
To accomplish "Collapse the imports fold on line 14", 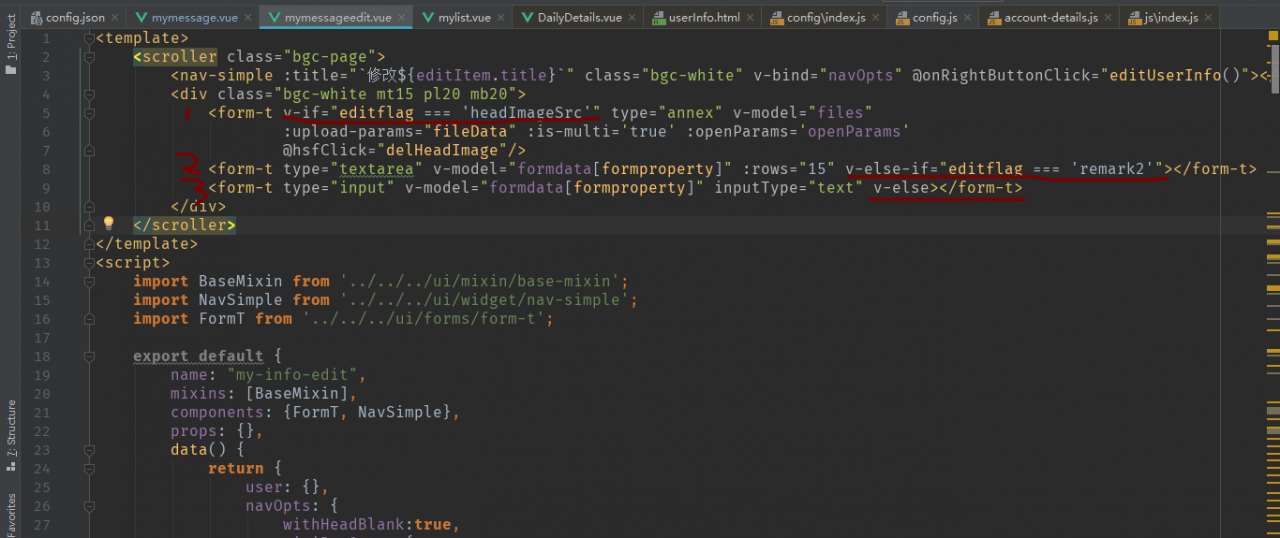I will point(91,281).
